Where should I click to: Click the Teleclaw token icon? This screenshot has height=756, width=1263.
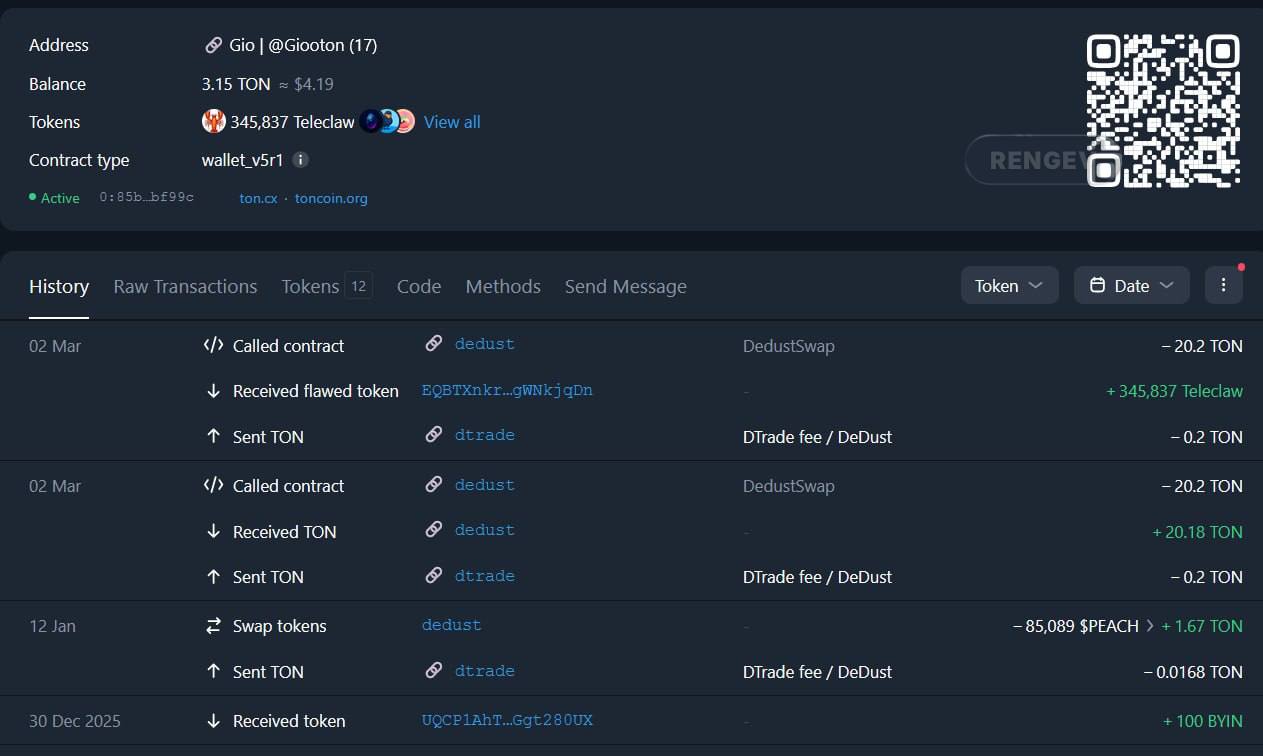click(x=213, y=122)
